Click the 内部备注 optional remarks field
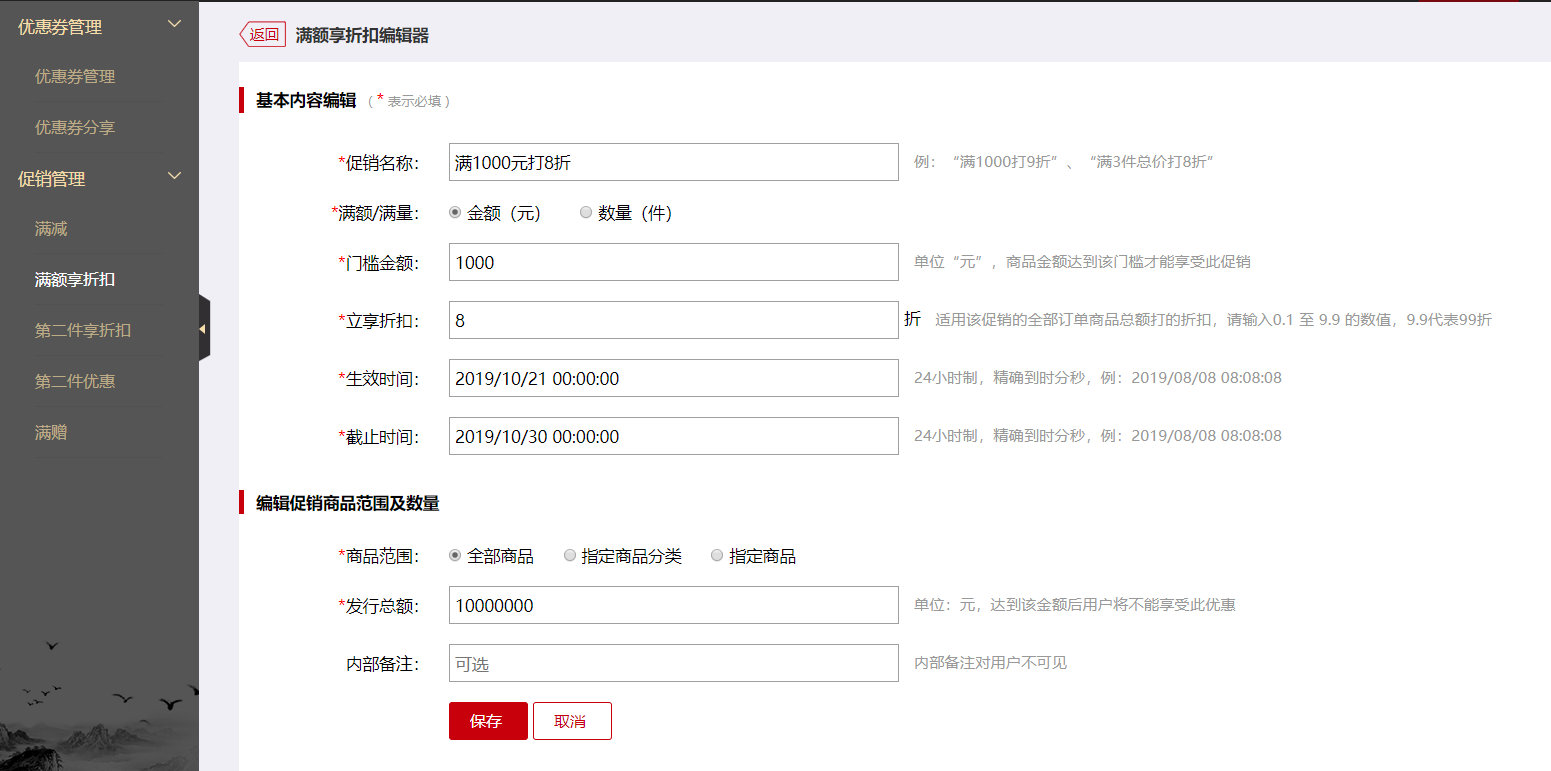The height and width of the screenshot is (771, 1551). coord(673,663)
